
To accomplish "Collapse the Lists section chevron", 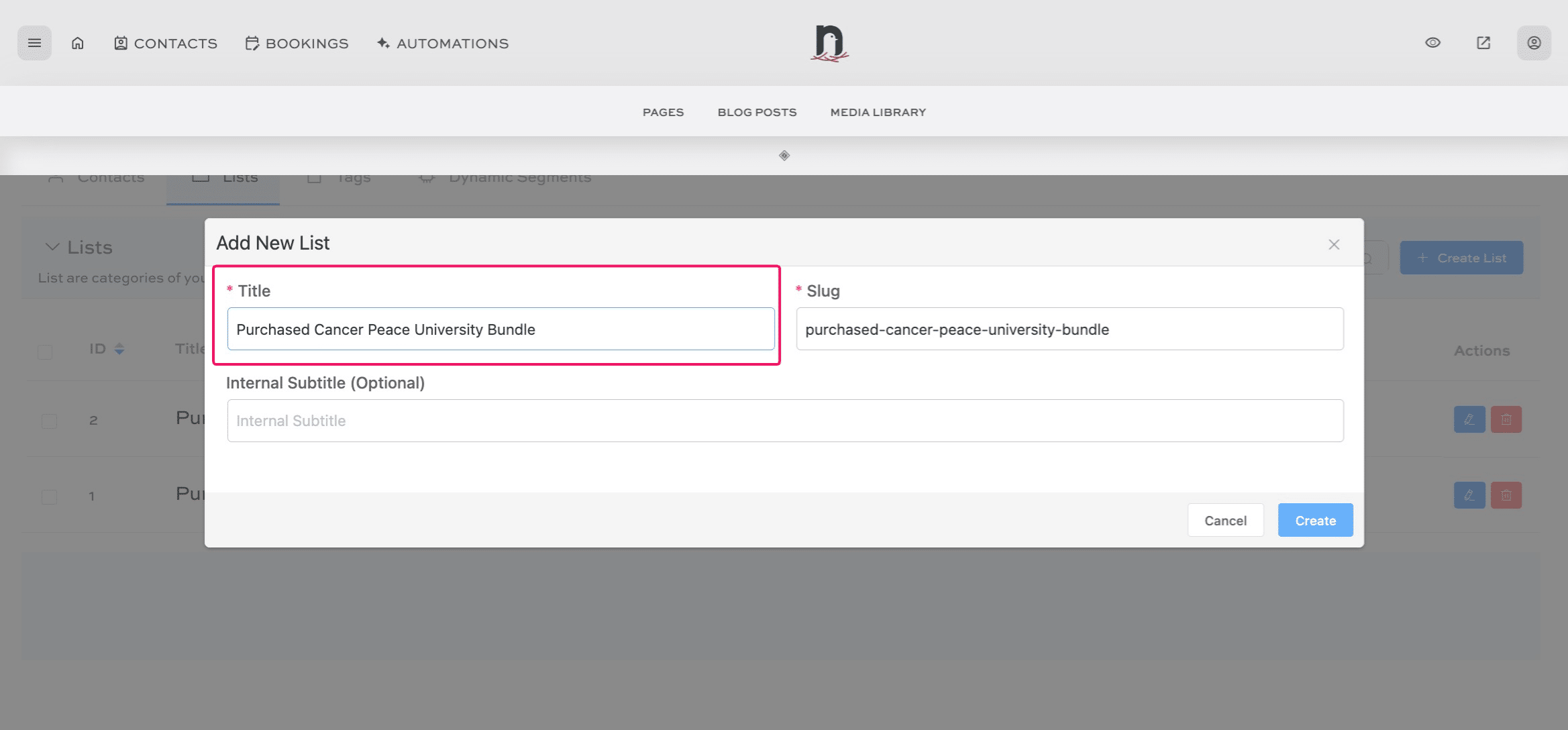I will 52,247.
